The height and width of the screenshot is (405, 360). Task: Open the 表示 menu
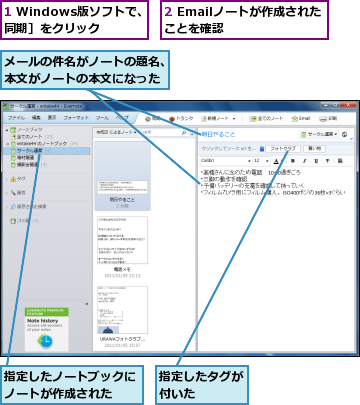pyautogui.click(x=52, y=118)
